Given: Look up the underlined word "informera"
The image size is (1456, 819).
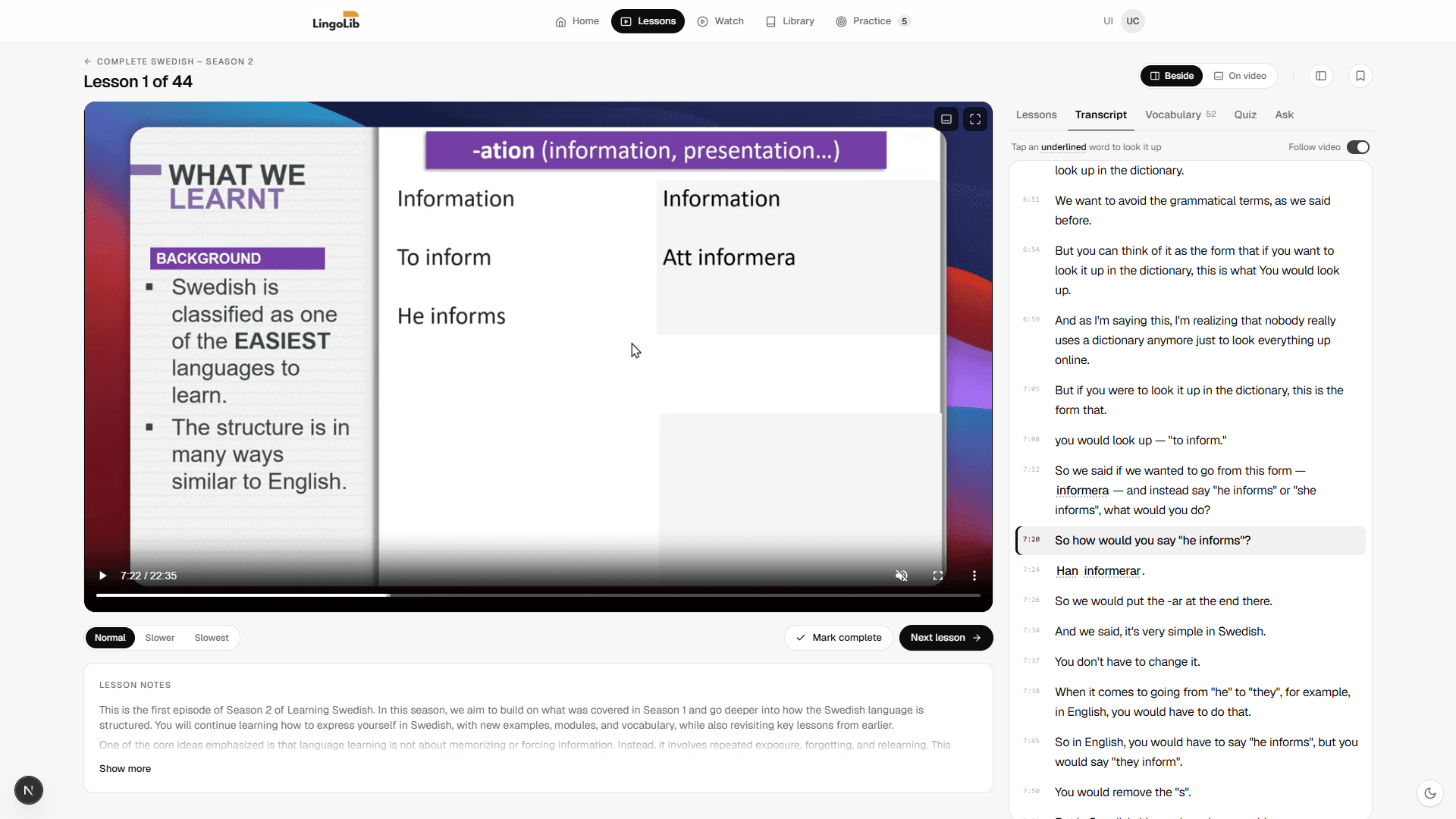Looking at the screenshot, I should click(x=1082, y=491).
